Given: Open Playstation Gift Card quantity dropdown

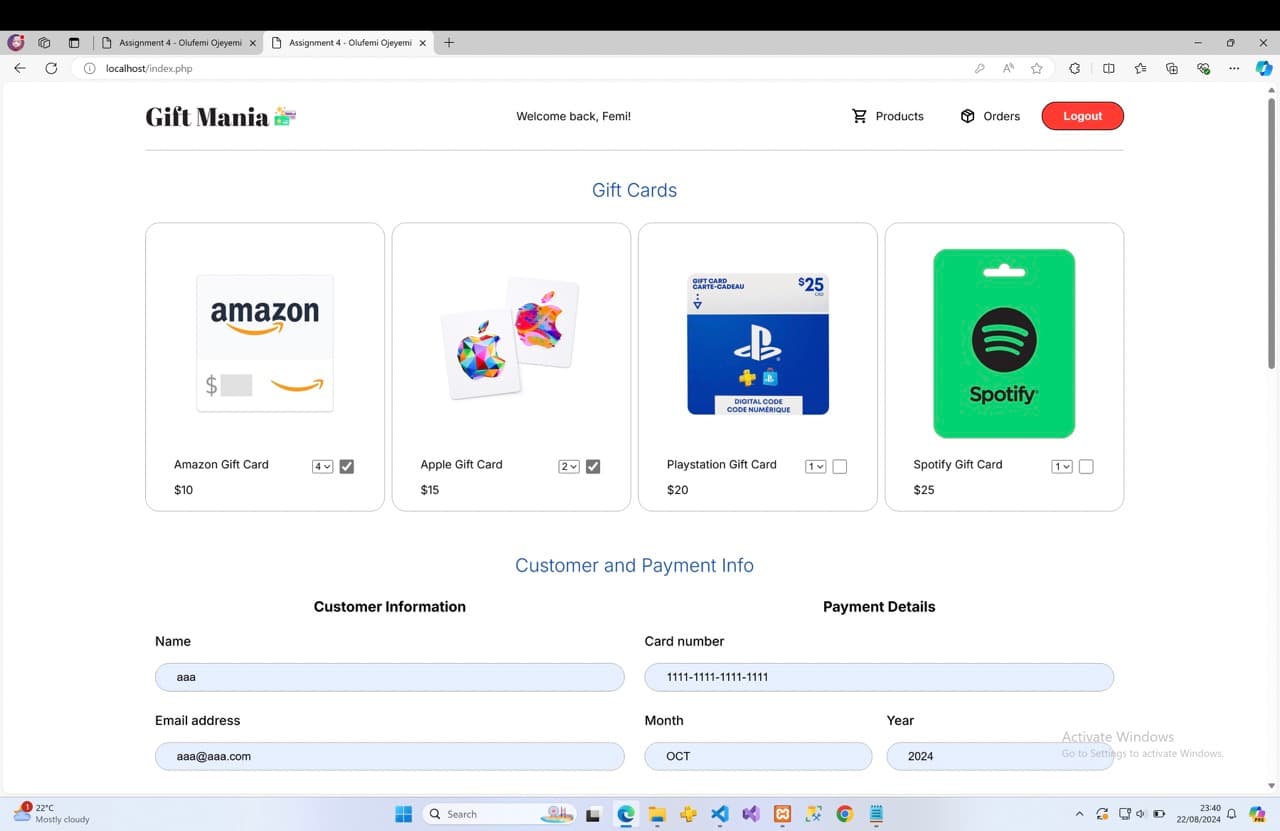Looking at the screenshot, I should (815, 466).
